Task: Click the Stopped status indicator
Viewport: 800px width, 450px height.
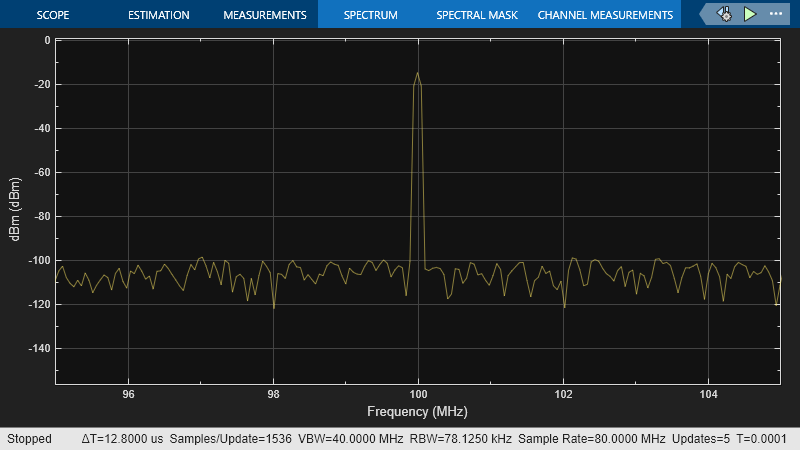Action: (x=29, y=439)
